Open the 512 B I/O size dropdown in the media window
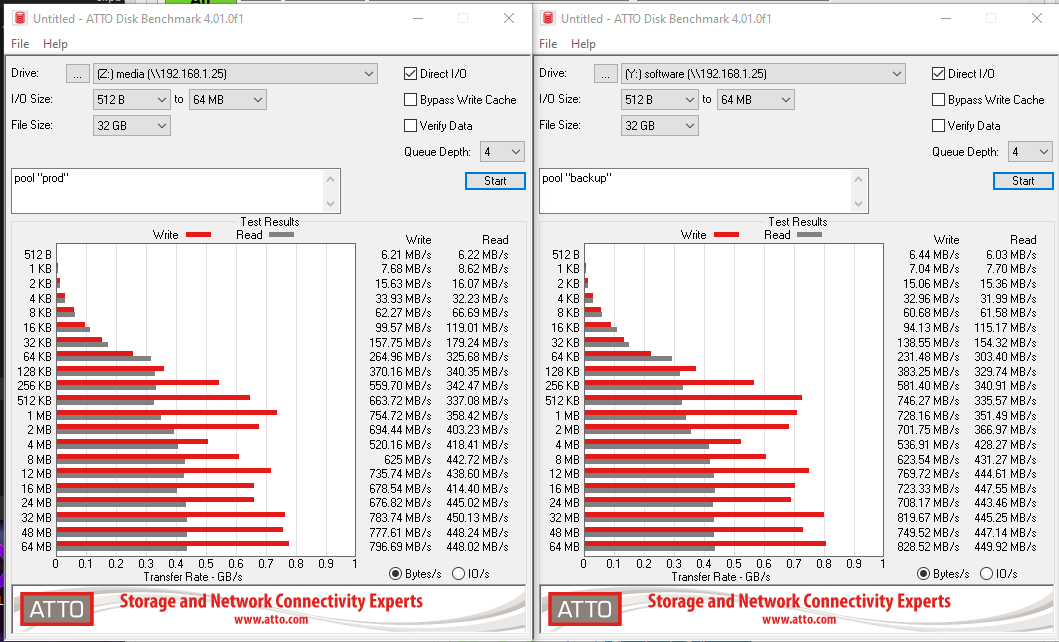 (132, 100)
